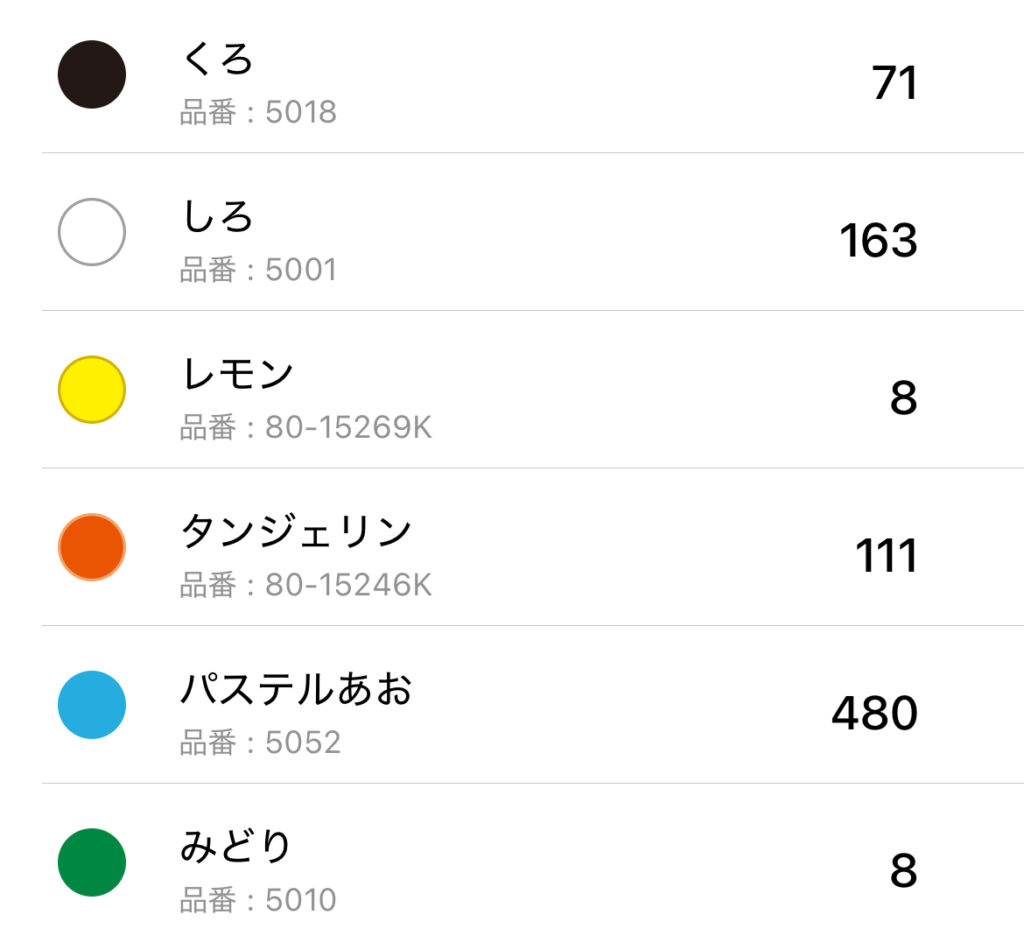
Task: Click the count 111 for タンジェリン
Action: tap(887, 556)
